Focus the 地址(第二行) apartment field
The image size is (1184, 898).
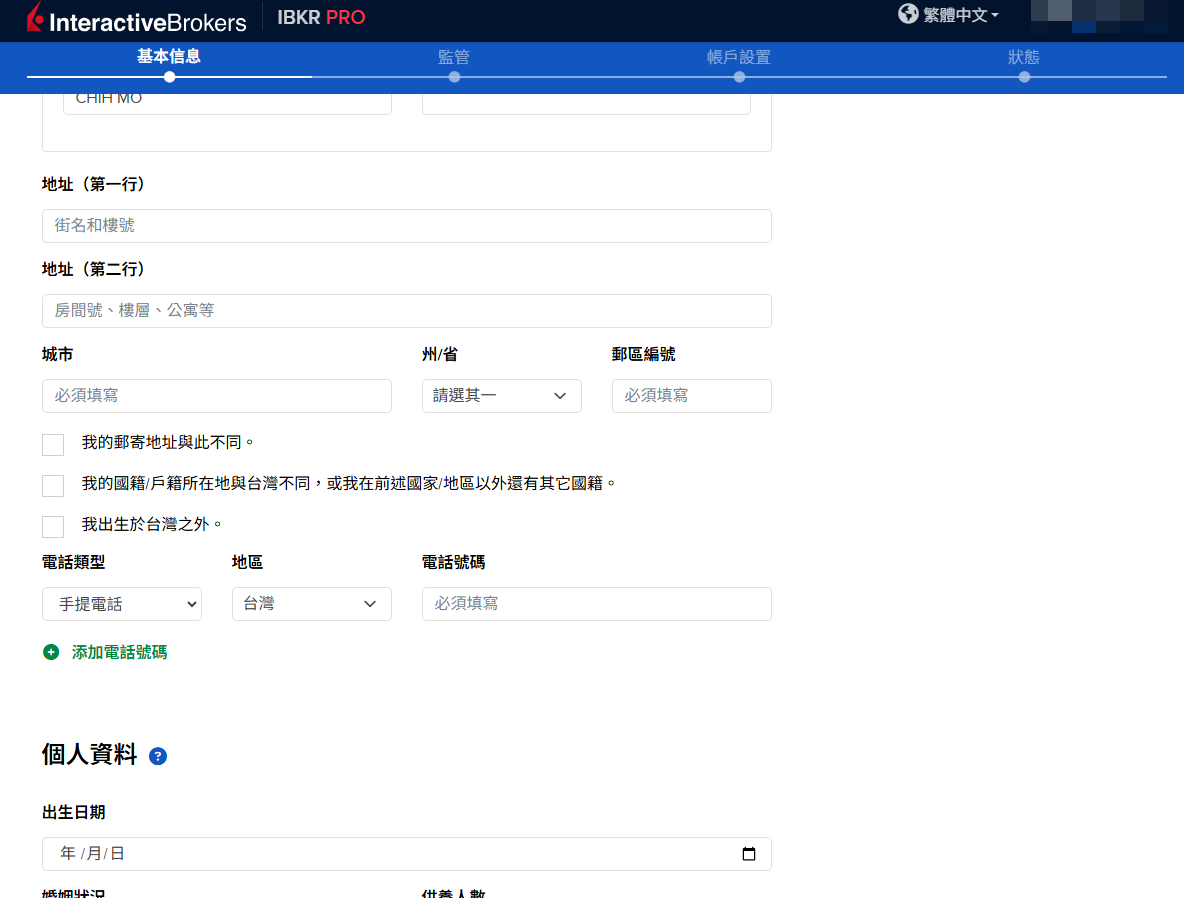[406, 311]
